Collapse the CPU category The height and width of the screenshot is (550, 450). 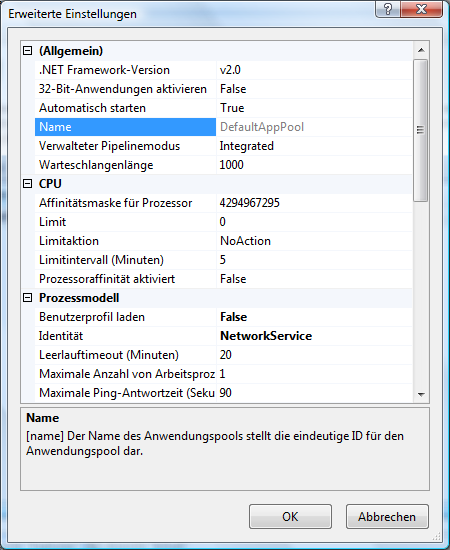[x=27, y=183]
